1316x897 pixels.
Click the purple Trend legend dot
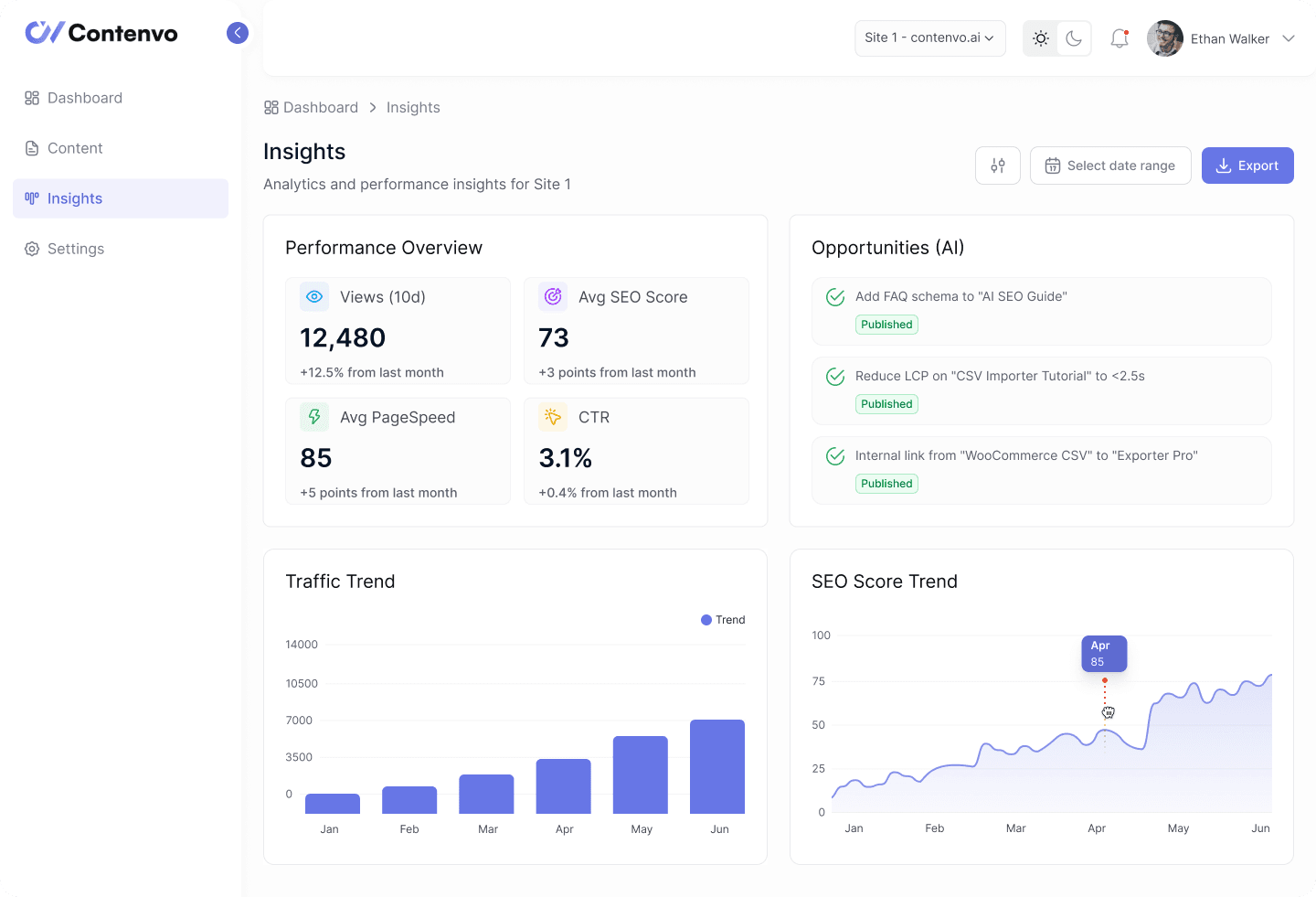click(705, 620)
